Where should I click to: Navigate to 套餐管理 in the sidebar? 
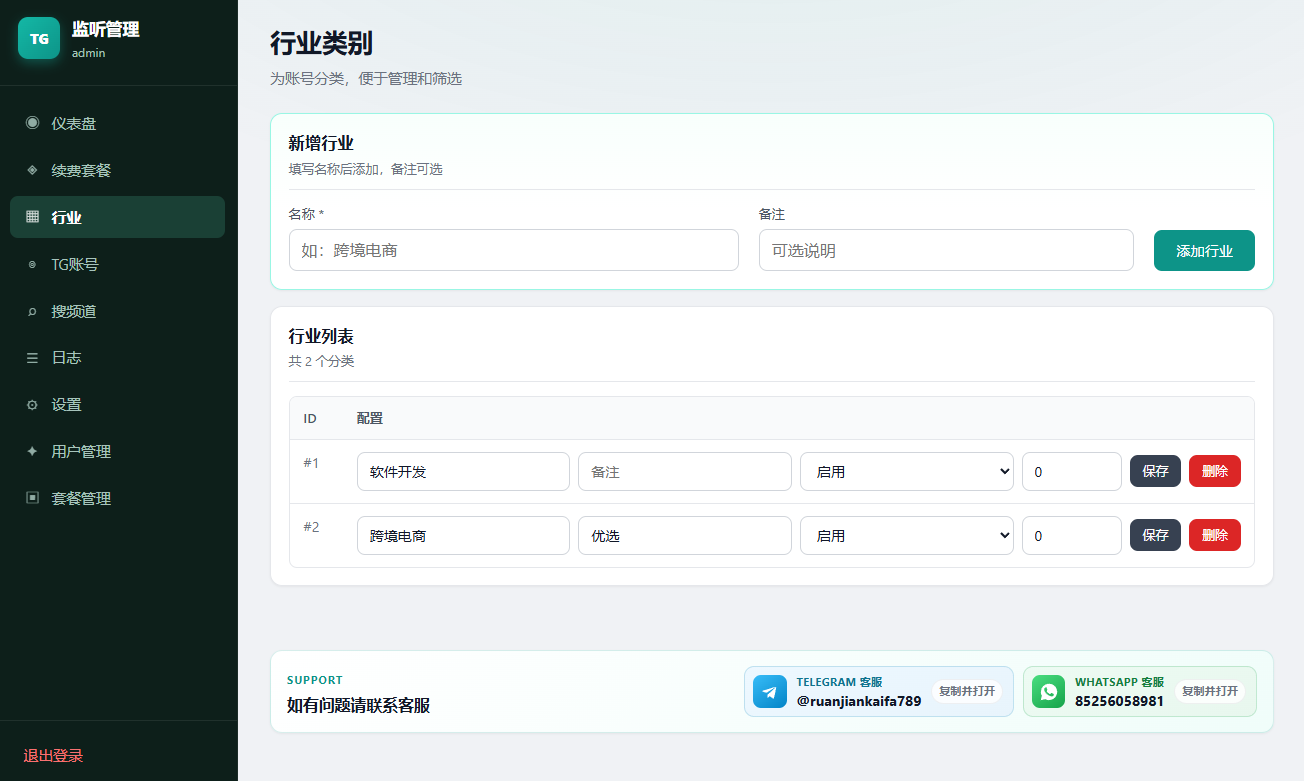117,498
